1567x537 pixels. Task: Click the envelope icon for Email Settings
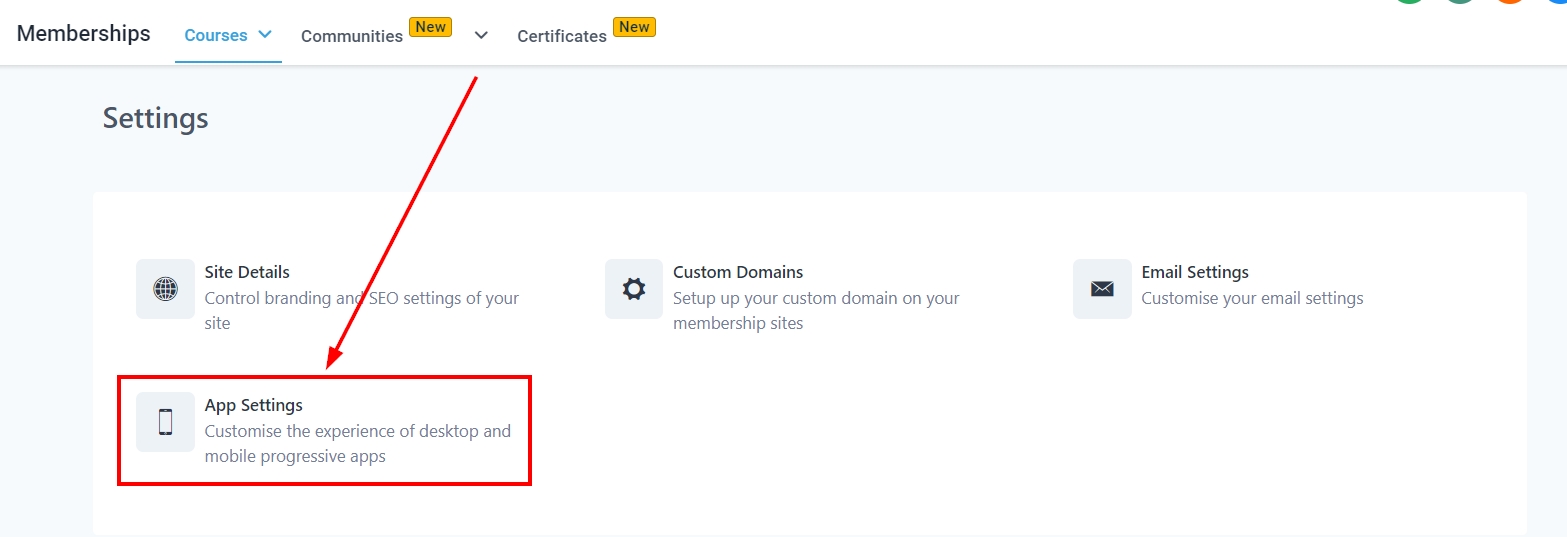coord(1102,289)
